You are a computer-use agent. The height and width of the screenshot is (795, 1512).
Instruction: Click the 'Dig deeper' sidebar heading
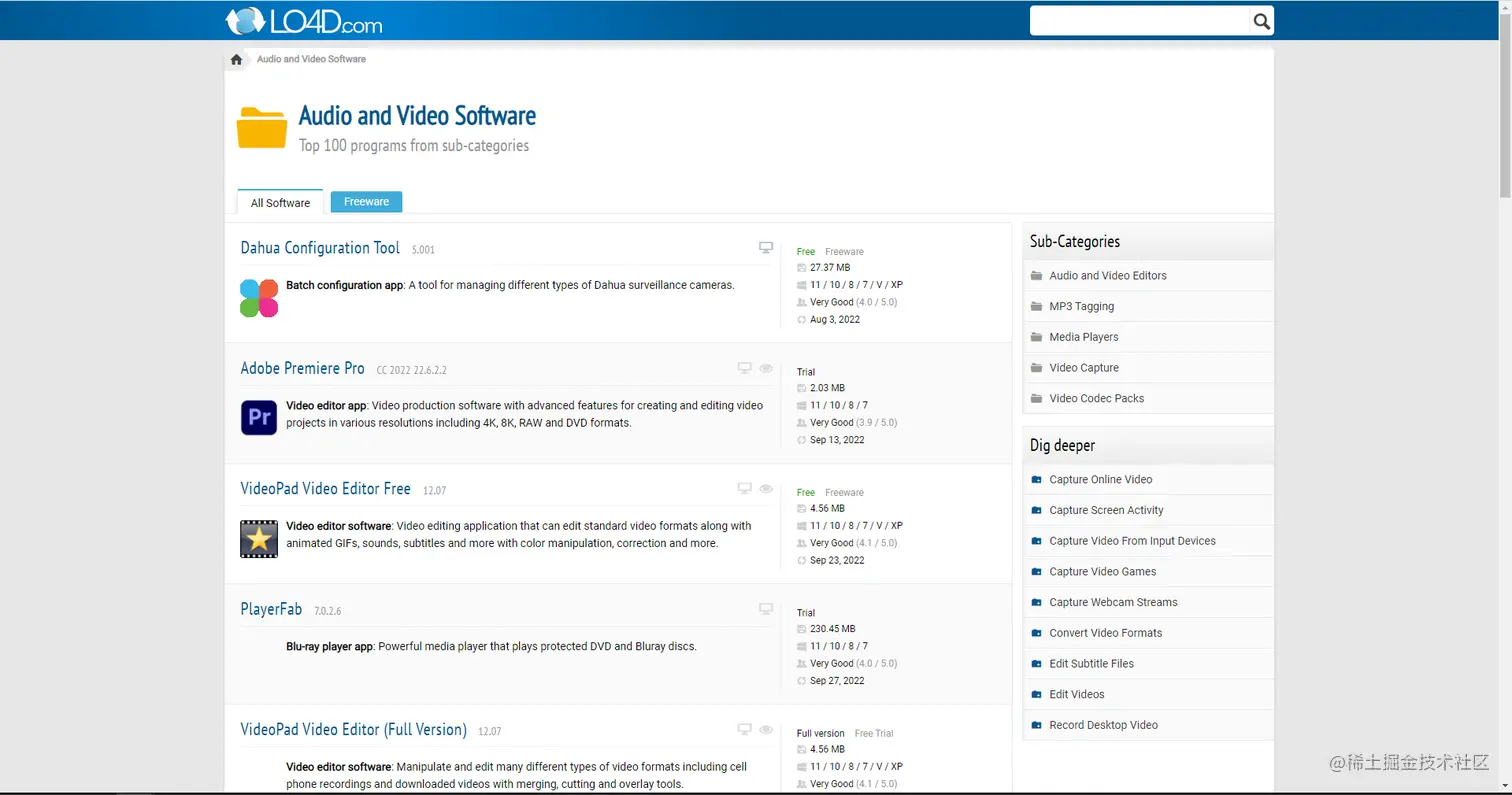pyautogui.click(x=1062, y=445)
